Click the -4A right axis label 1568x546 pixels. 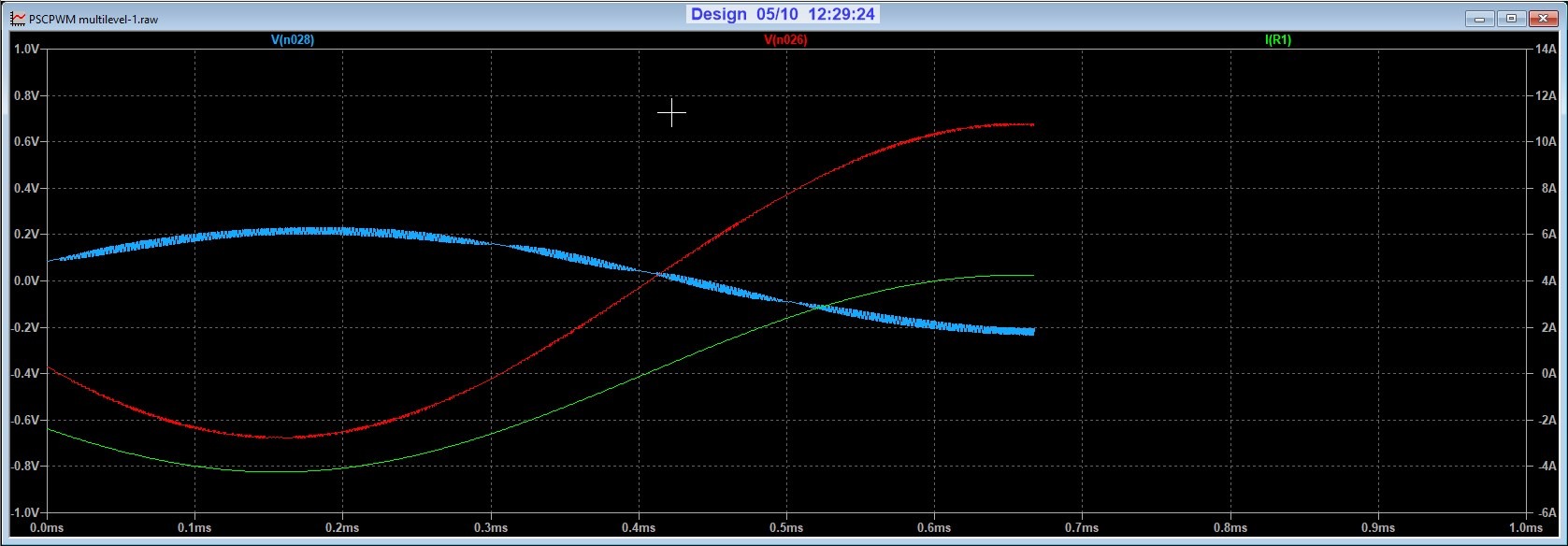pos(1547,467)
